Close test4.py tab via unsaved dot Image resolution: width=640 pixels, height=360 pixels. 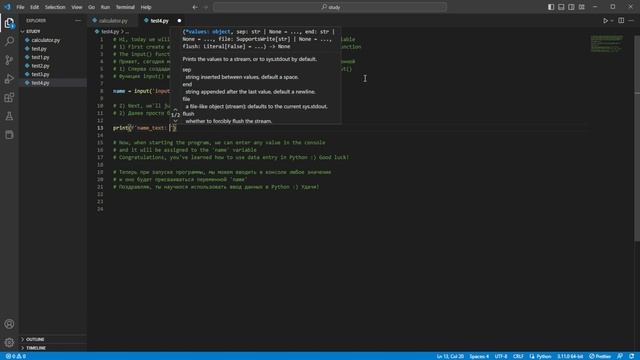[179, 20]
